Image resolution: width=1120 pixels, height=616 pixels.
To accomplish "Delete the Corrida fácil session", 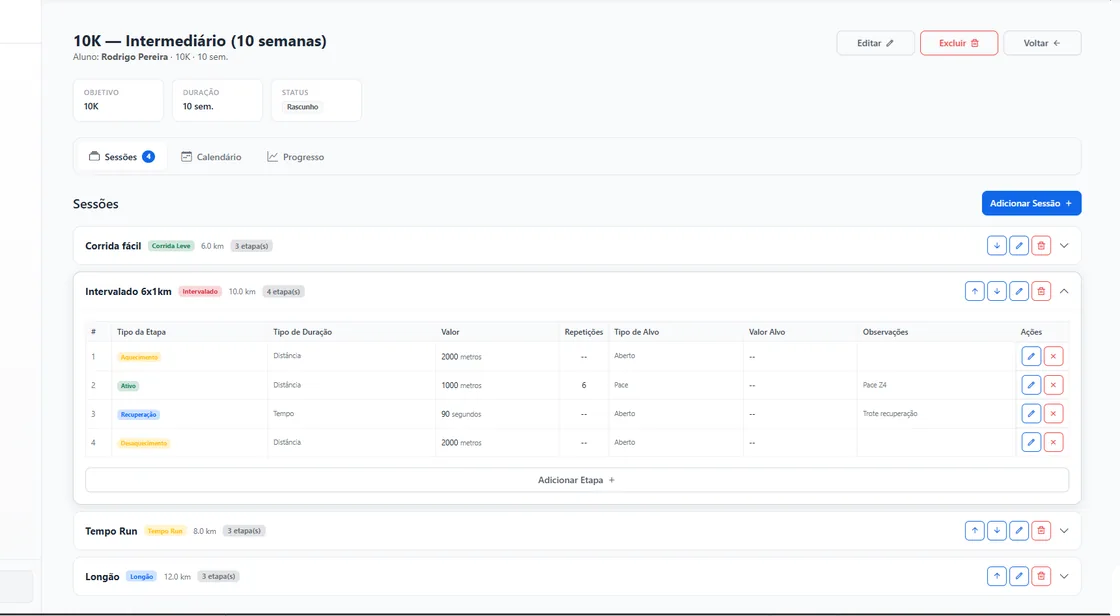I will 1041,246.
